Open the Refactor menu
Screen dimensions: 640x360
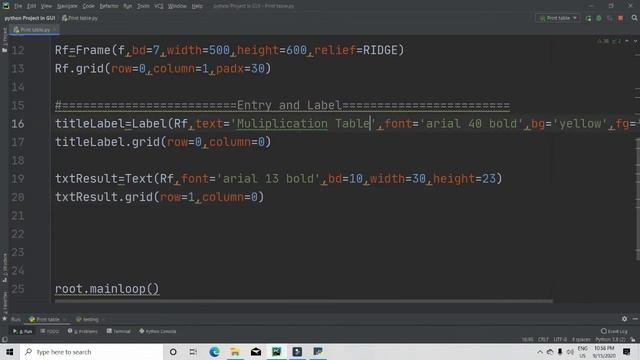[x=109, y=6]
